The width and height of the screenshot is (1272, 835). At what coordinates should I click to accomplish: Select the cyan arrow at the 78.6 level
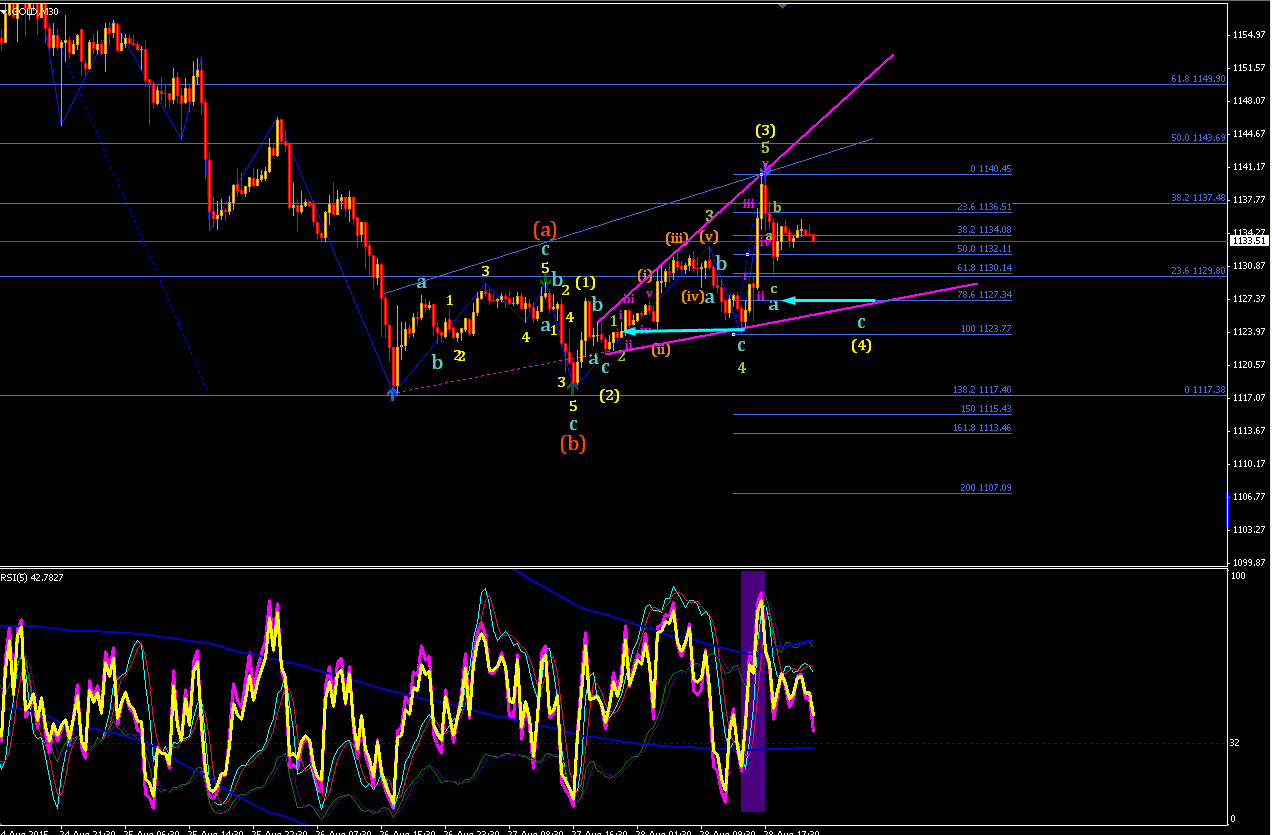click(830, 300)
